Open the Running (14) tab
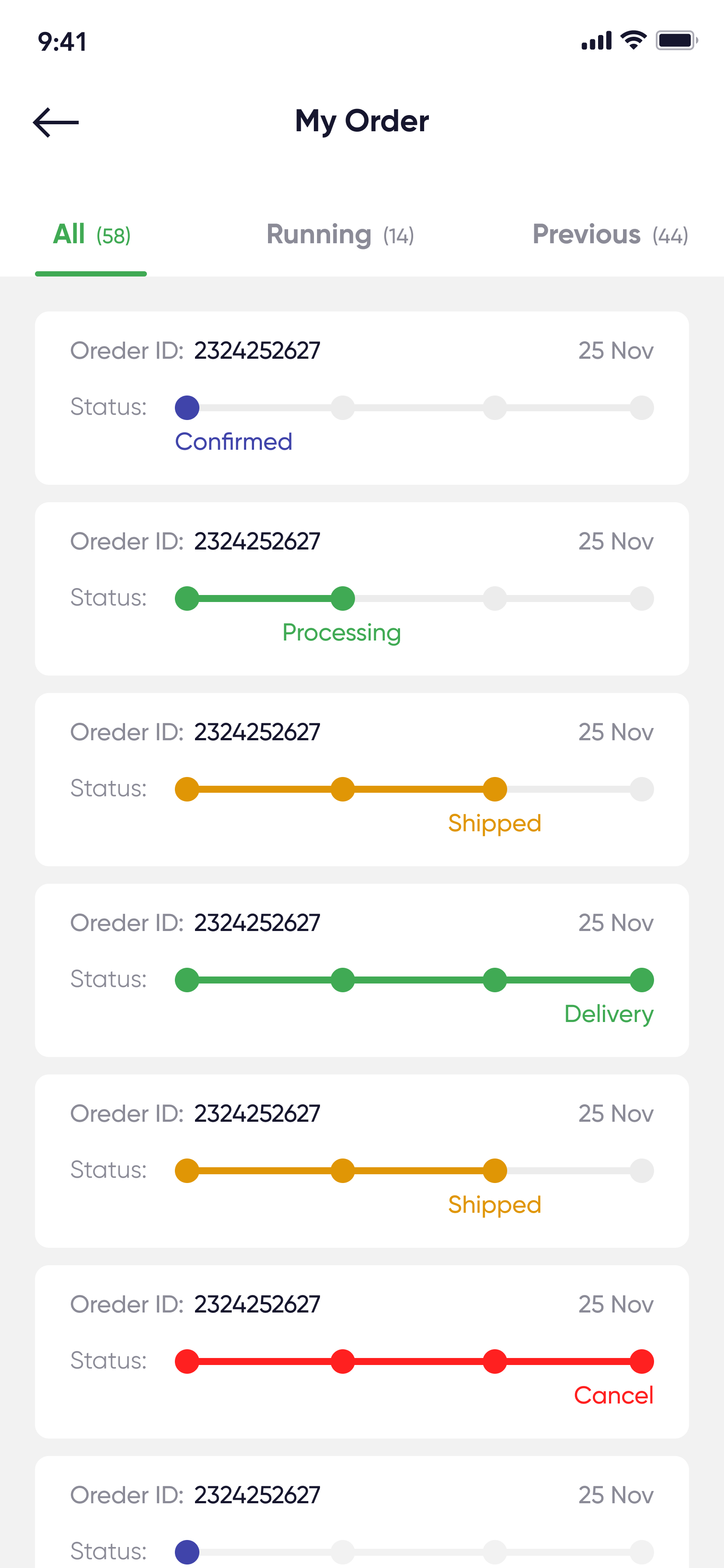 click(340, 235)
